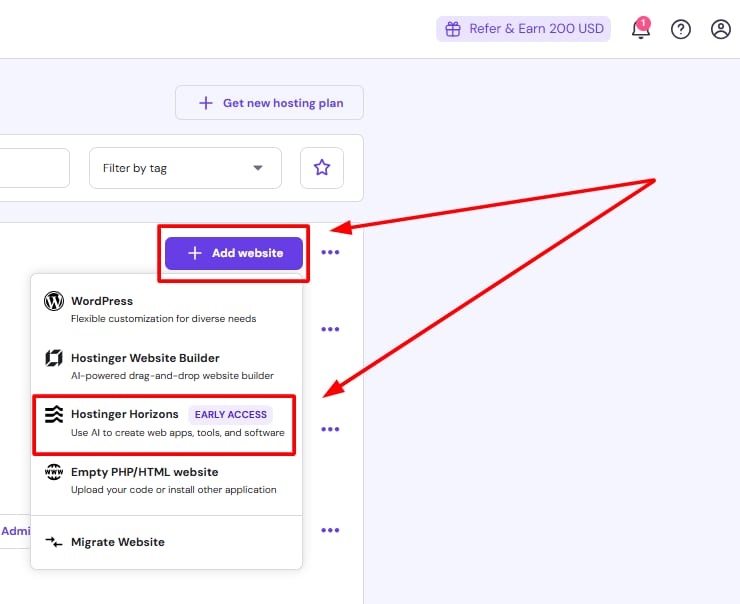Screen dimensions: 740x604
Task: Click the Hostinger Horizons waves icon
Action: pos(54,414)
